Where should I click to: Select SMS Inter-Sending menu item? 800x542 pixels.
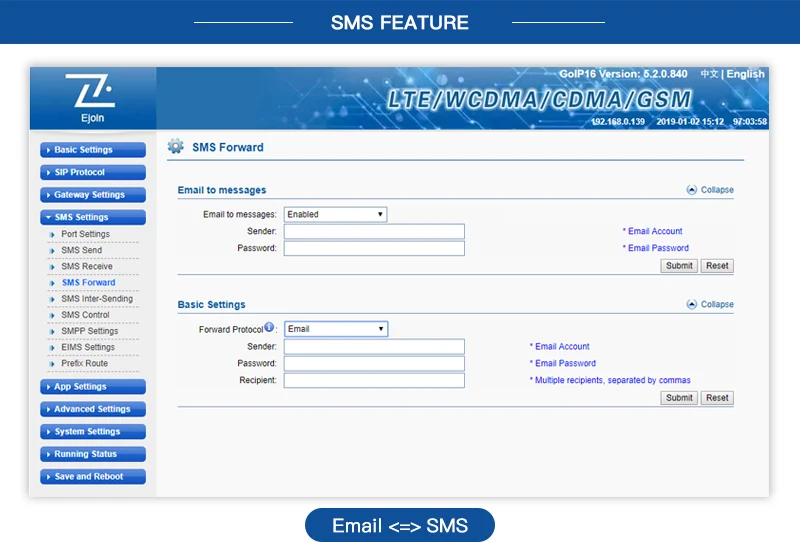pyautogui.click(x=96, y=299)
